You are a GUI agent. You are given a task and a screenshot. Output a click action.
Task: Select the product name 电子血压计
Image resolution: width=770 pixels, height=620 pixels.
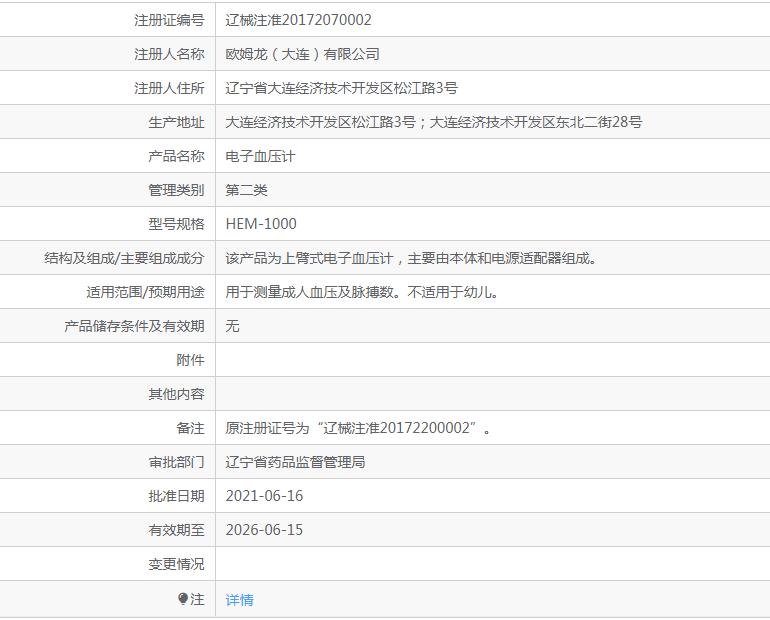coord(260,156)
